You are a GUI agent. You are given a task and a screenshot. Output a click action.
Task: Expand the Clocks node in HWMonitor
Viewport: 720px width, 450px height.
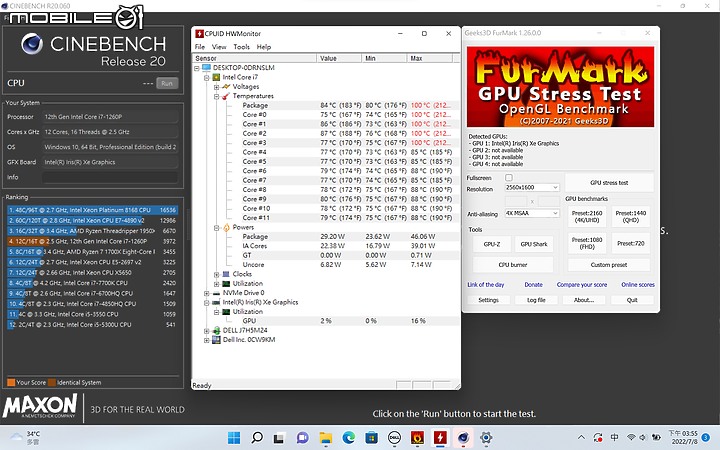tap(216, 274)
